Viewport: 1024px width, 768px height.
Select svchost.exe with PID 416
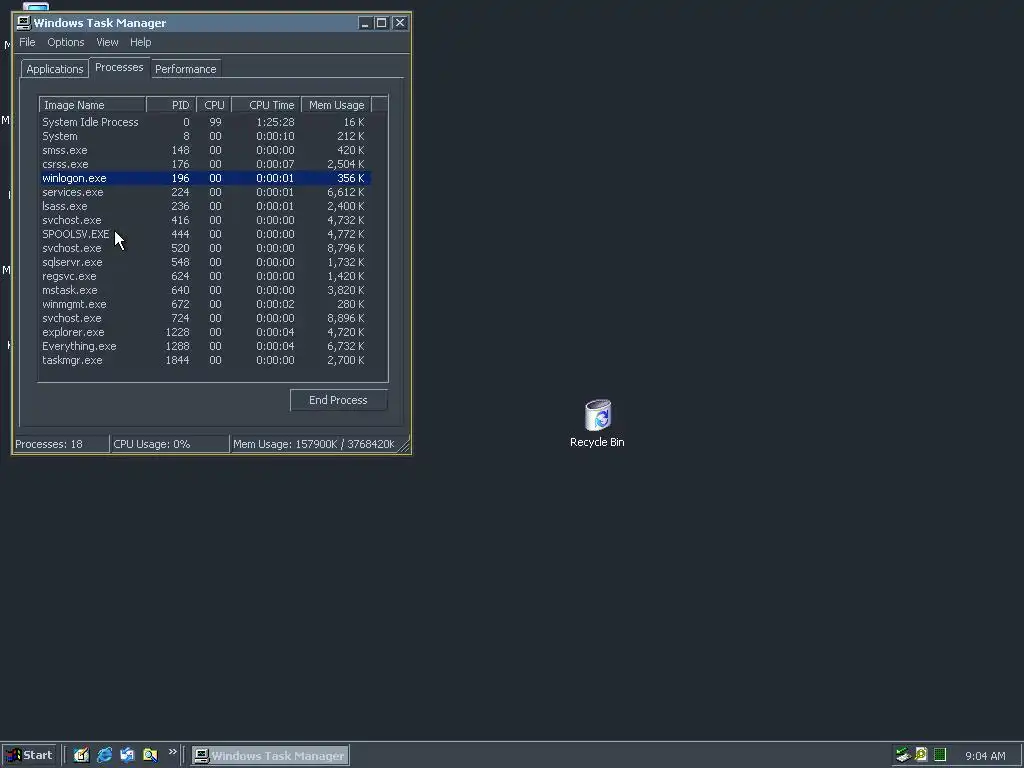(205, 220)
